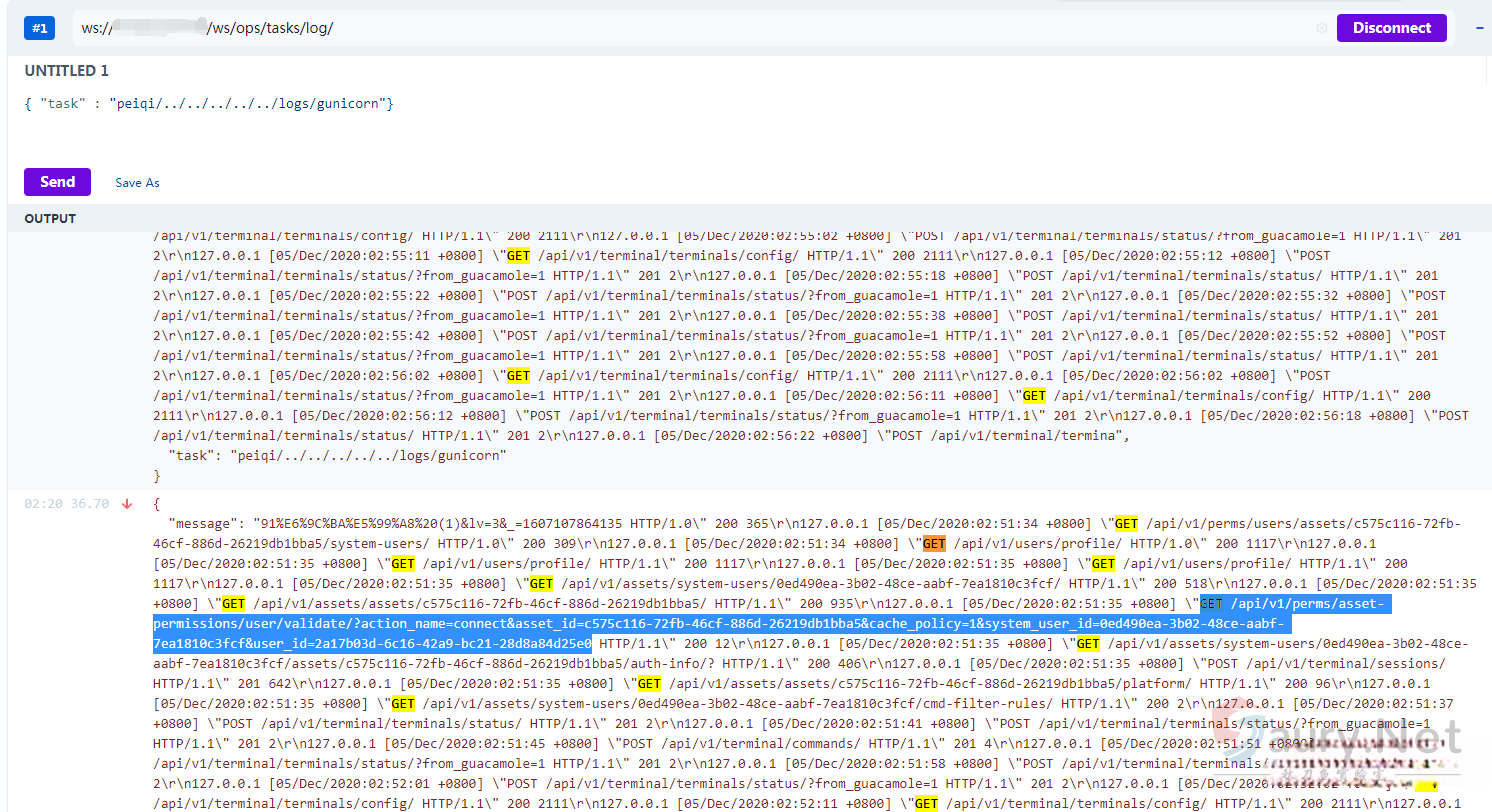Click the OUTPUT section header

pyautogui.click(x=50, y=218)
